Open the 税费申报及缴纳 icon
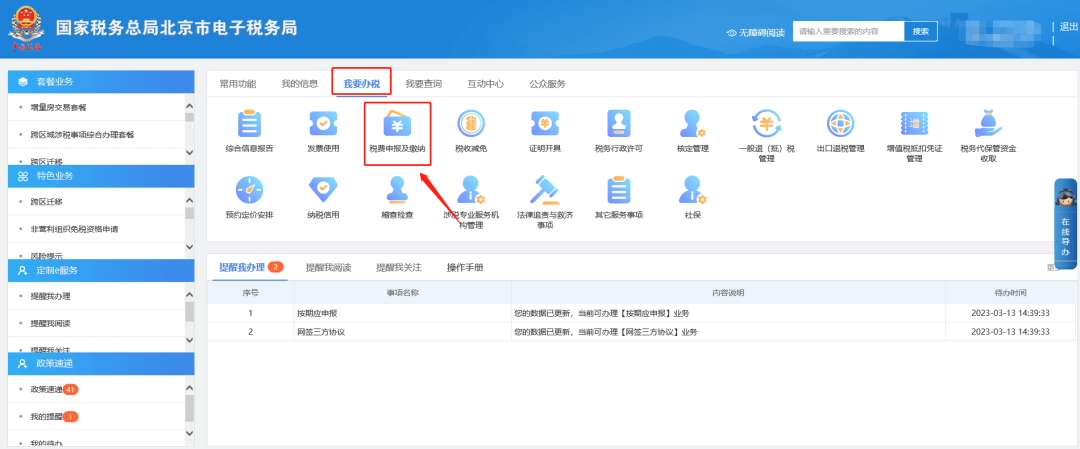This screenshot has height=449, width=1080. coord(397,125)
